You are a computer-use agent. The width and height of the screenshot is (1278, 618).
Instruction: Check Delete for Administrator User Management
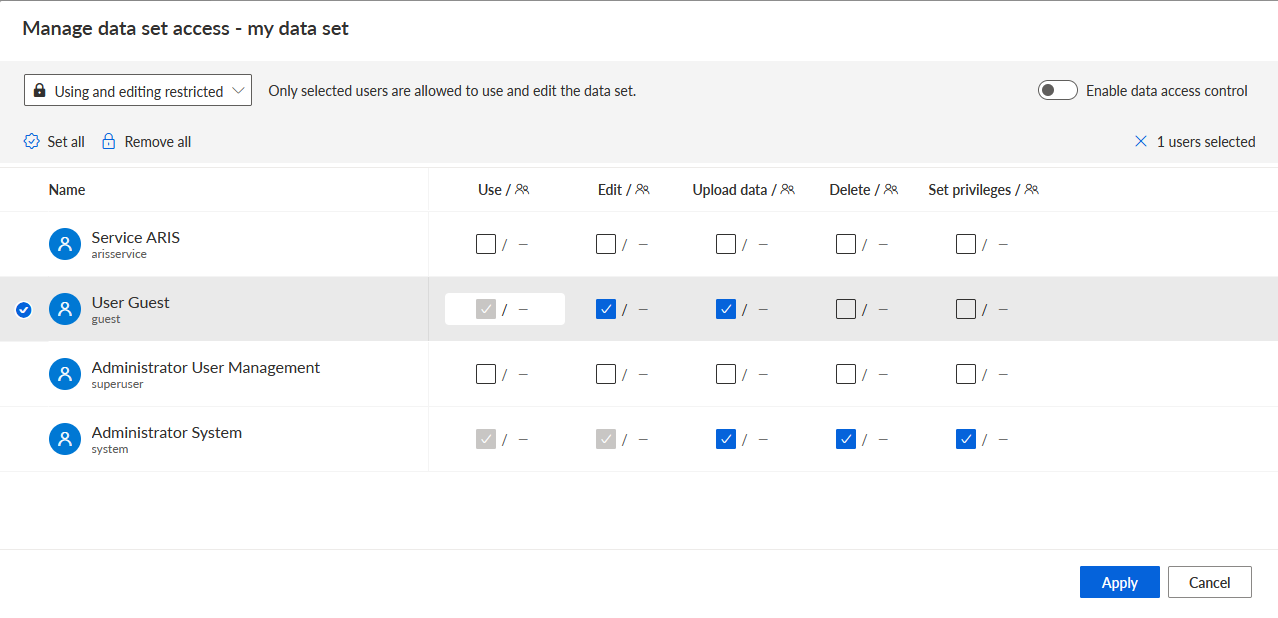pyautogui.click(x=846, y=374)
